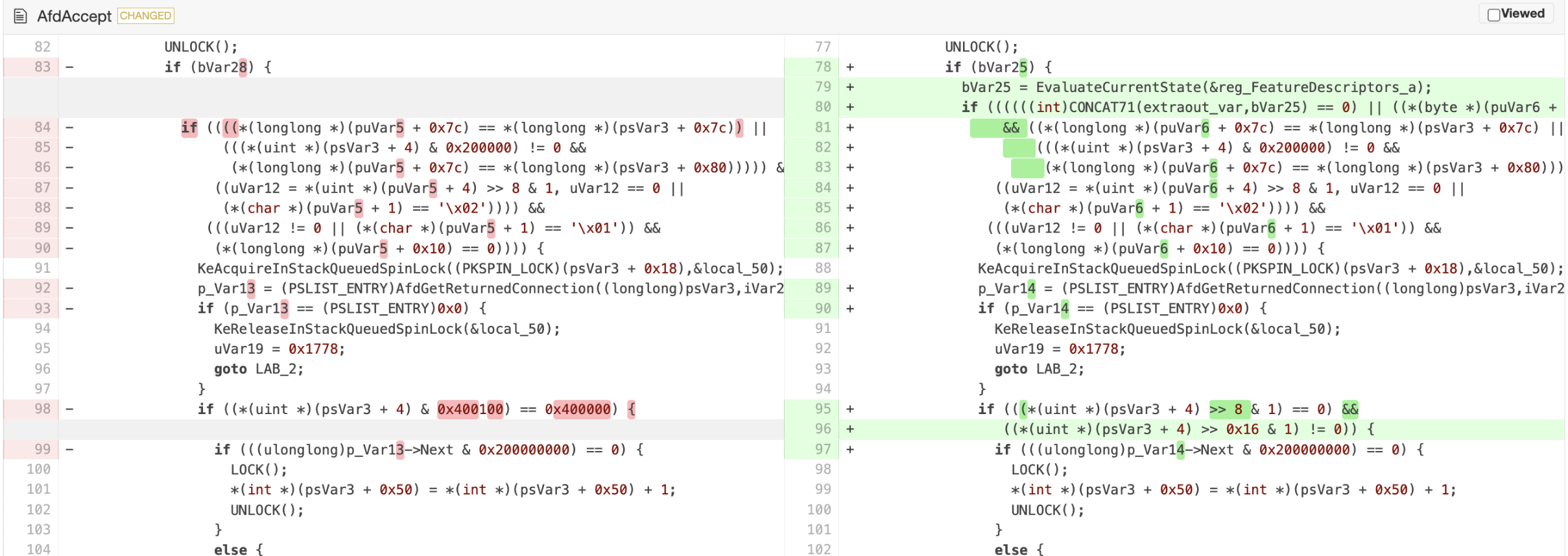Screen dimensions: 1568x556
Task: Click right line number 79
Action: [823, 87]
